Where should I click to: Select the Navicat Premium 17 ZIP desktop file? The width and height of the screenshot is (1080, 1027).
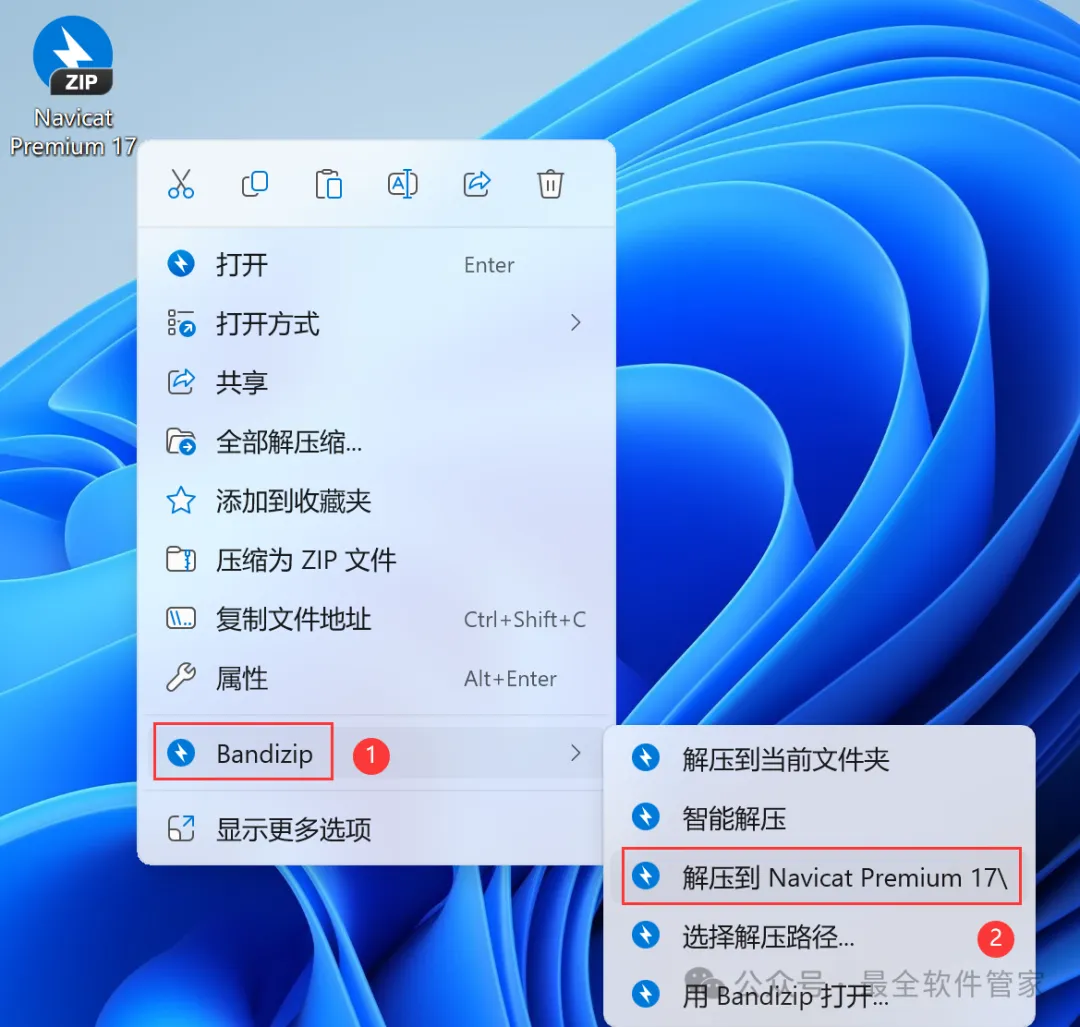73,86
